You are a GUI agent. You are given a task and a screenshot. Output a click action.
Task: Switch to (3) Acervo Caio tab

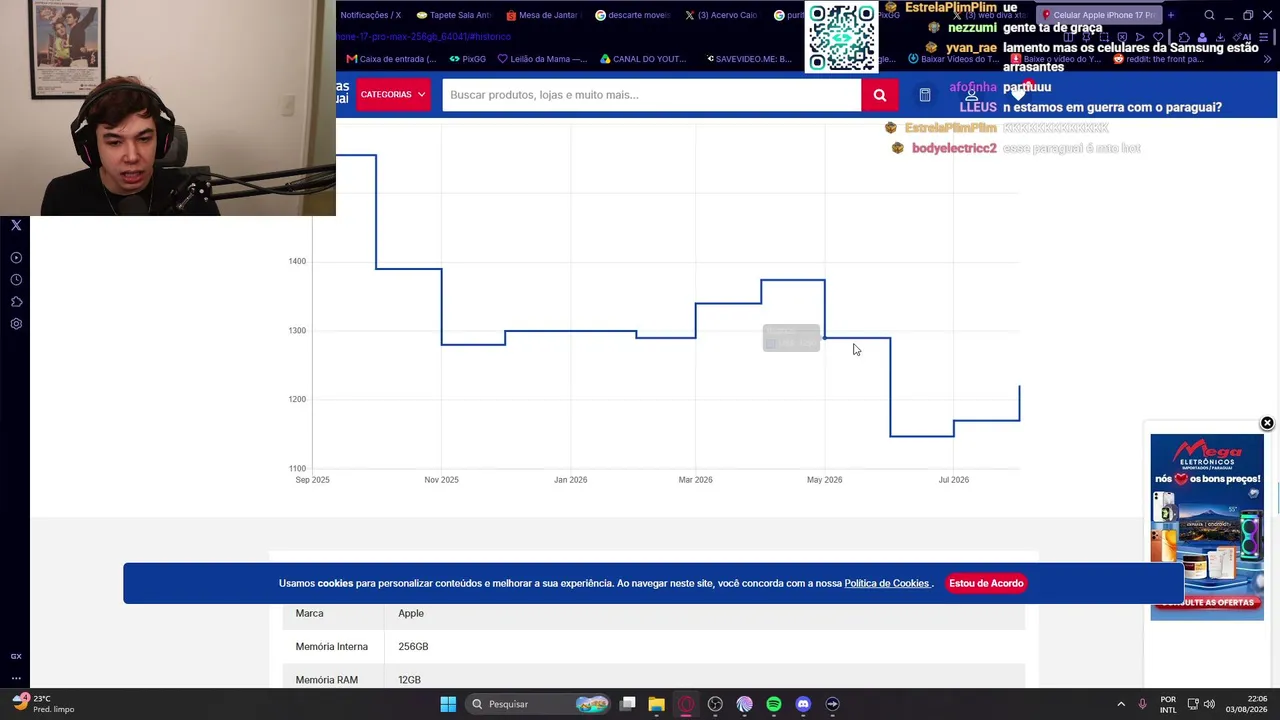[721, 15]
